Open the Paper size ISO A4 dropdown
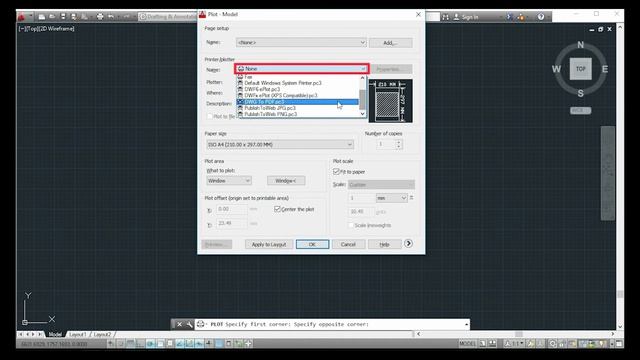 [x=280, y=144]
